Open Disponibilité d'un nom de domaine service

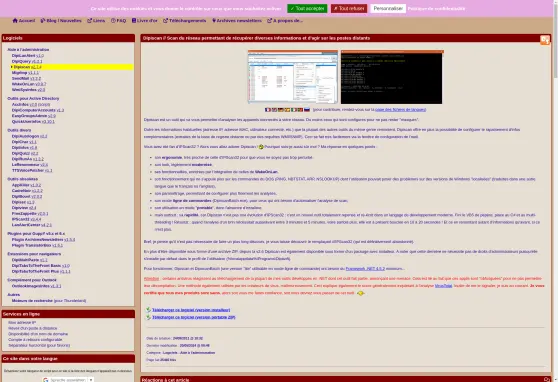(38, 334)
